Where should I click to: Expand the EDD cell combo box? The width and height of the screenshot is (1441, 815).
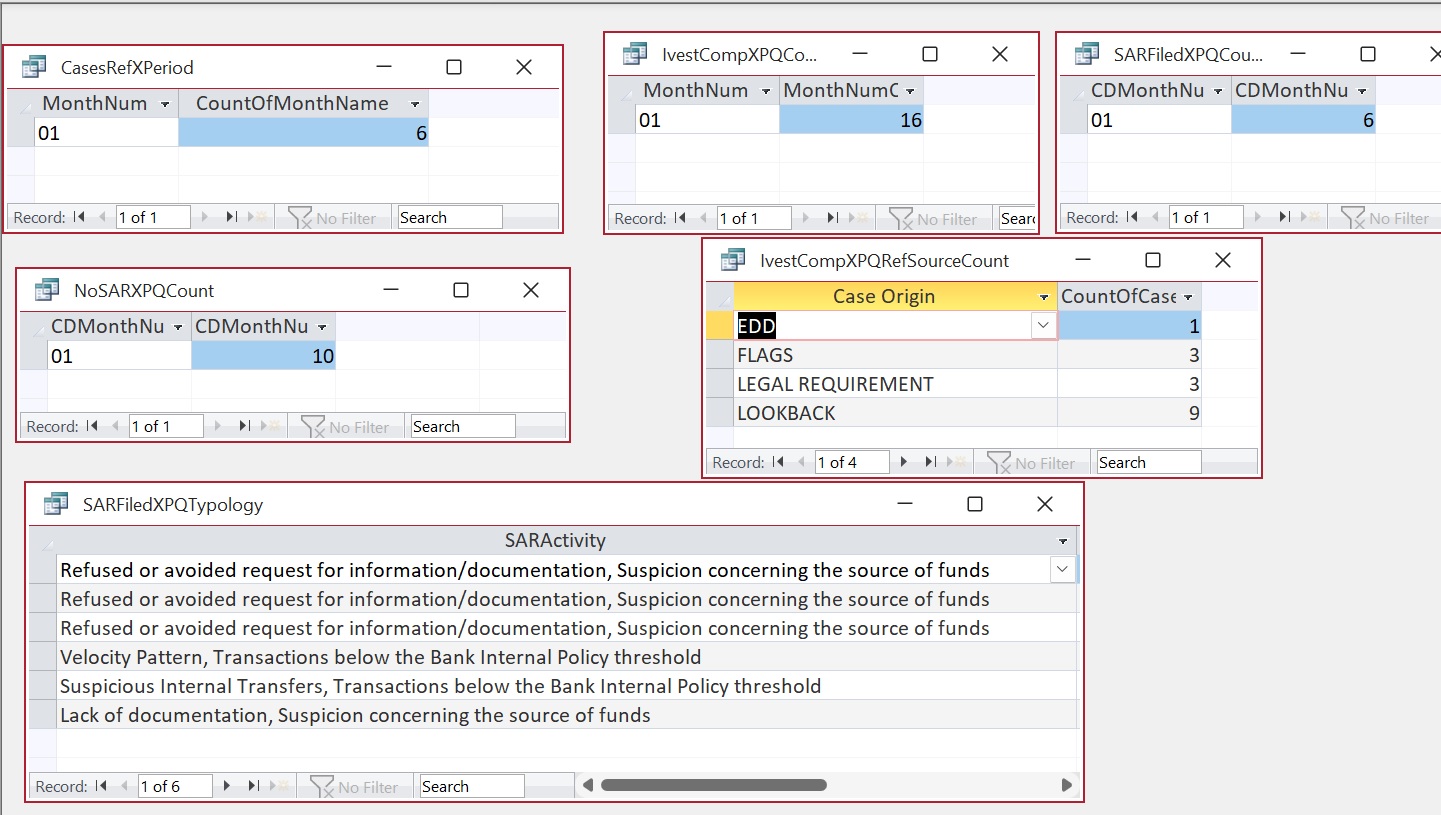point(1044,325)
